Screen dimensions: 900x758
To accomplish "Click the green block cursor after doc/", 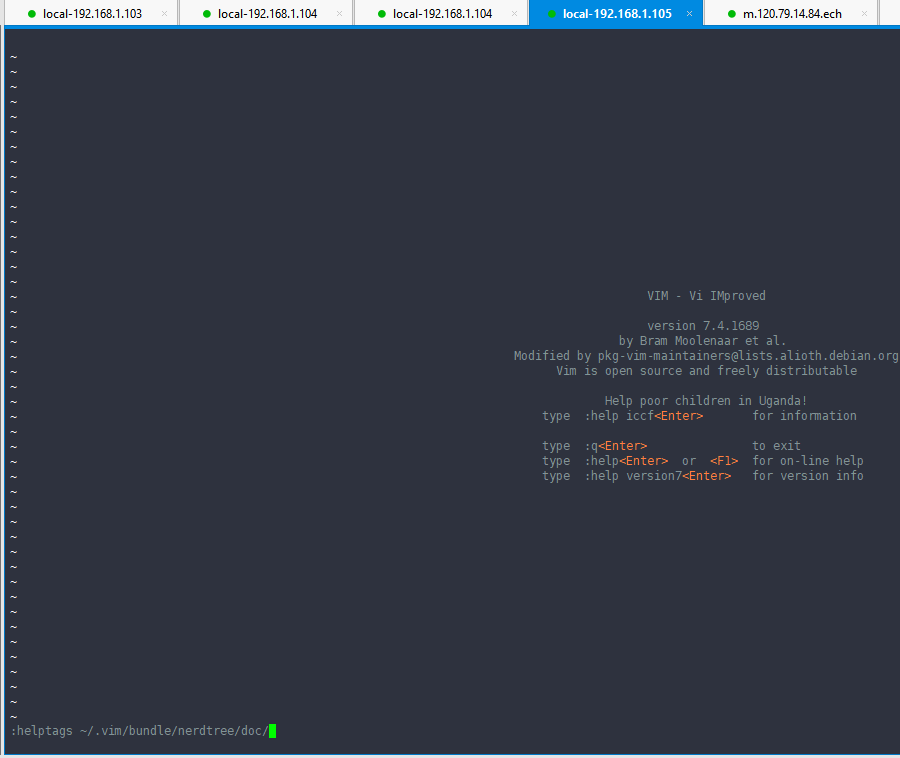I will pyautogui.click(x=273, y=731).
